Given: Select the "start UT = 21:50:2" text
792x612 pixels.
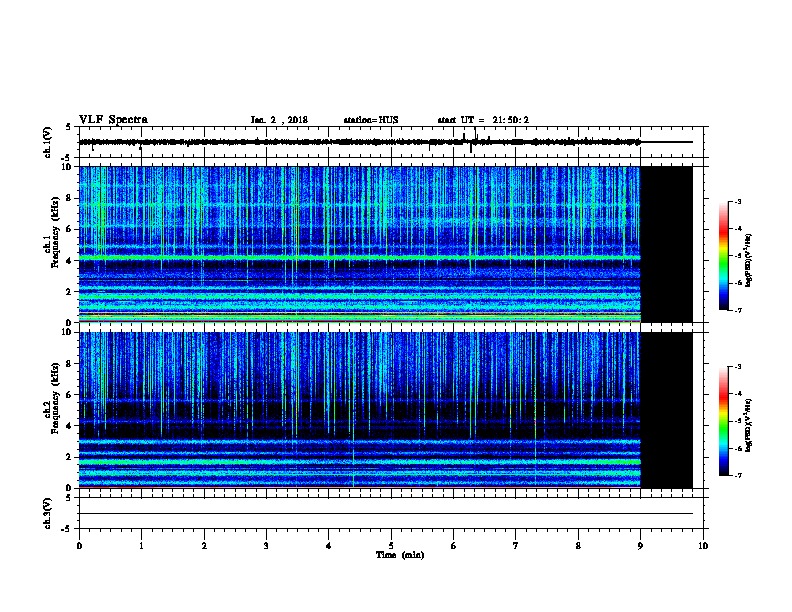Looking at the screenshot, I should click(x=483, y=120).
